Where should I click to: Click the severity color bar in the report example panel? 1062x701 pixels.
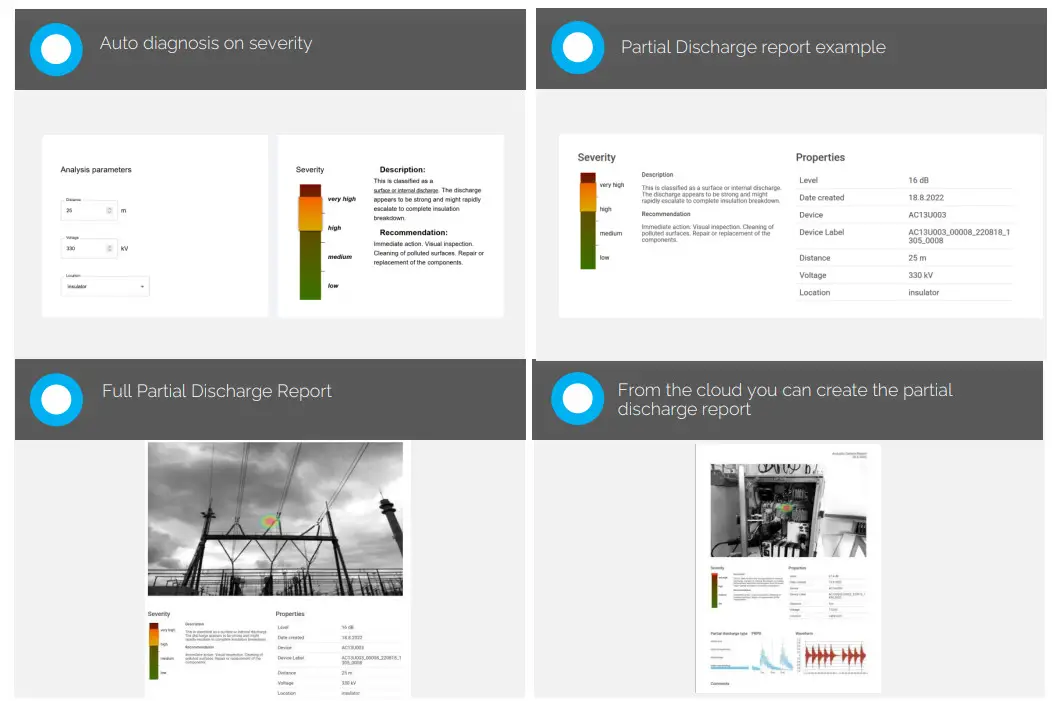point(588,221)
